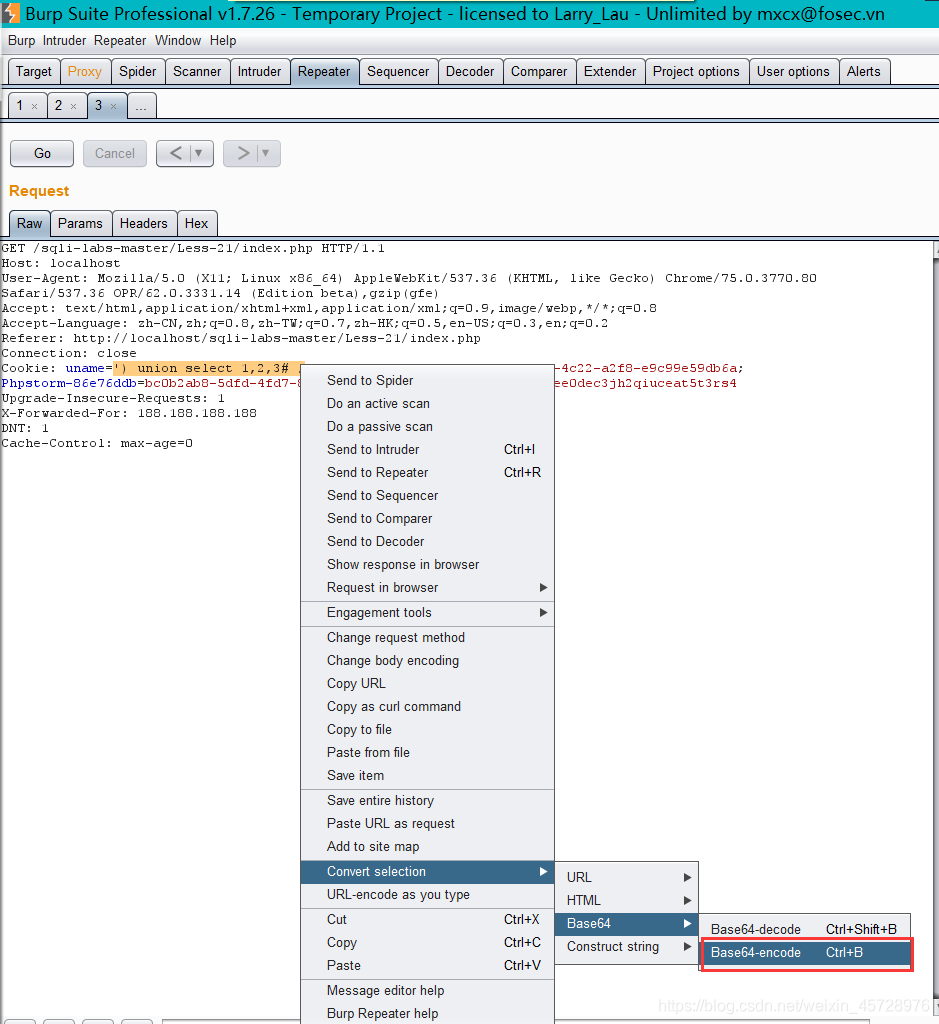Click the highlighted uname cookie payload text
The height and width of the screenshot is (1024, 939).
pyautogui.click(x=208, y=368)
